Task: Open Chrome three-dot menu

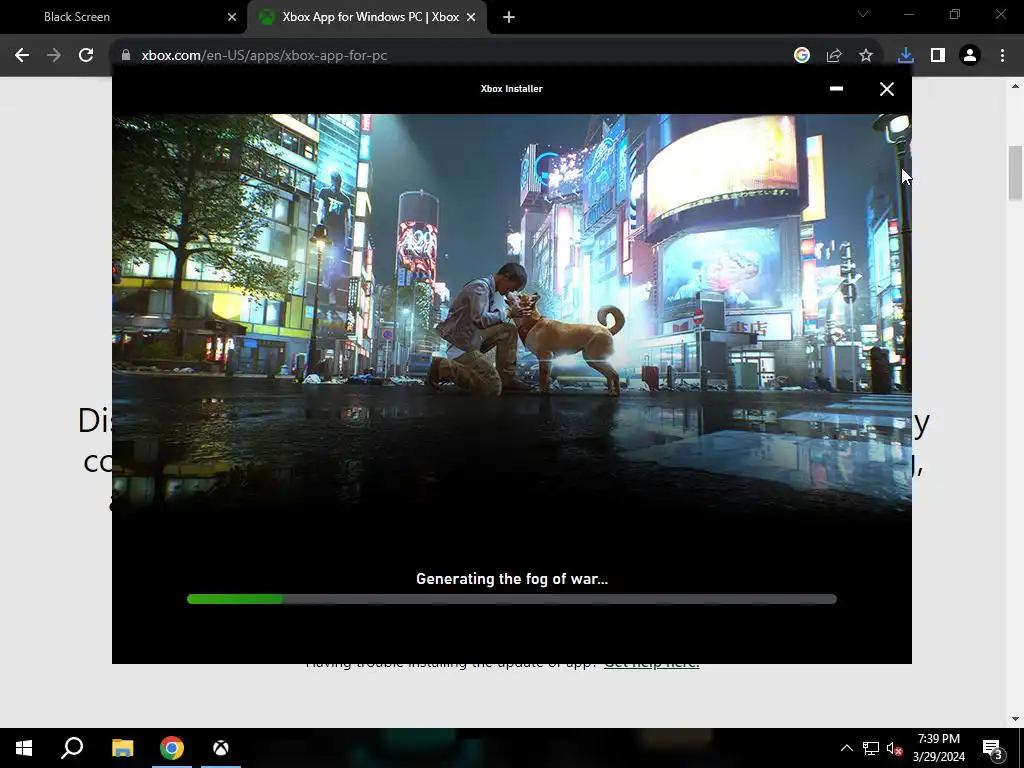Action: [1002, 56]
